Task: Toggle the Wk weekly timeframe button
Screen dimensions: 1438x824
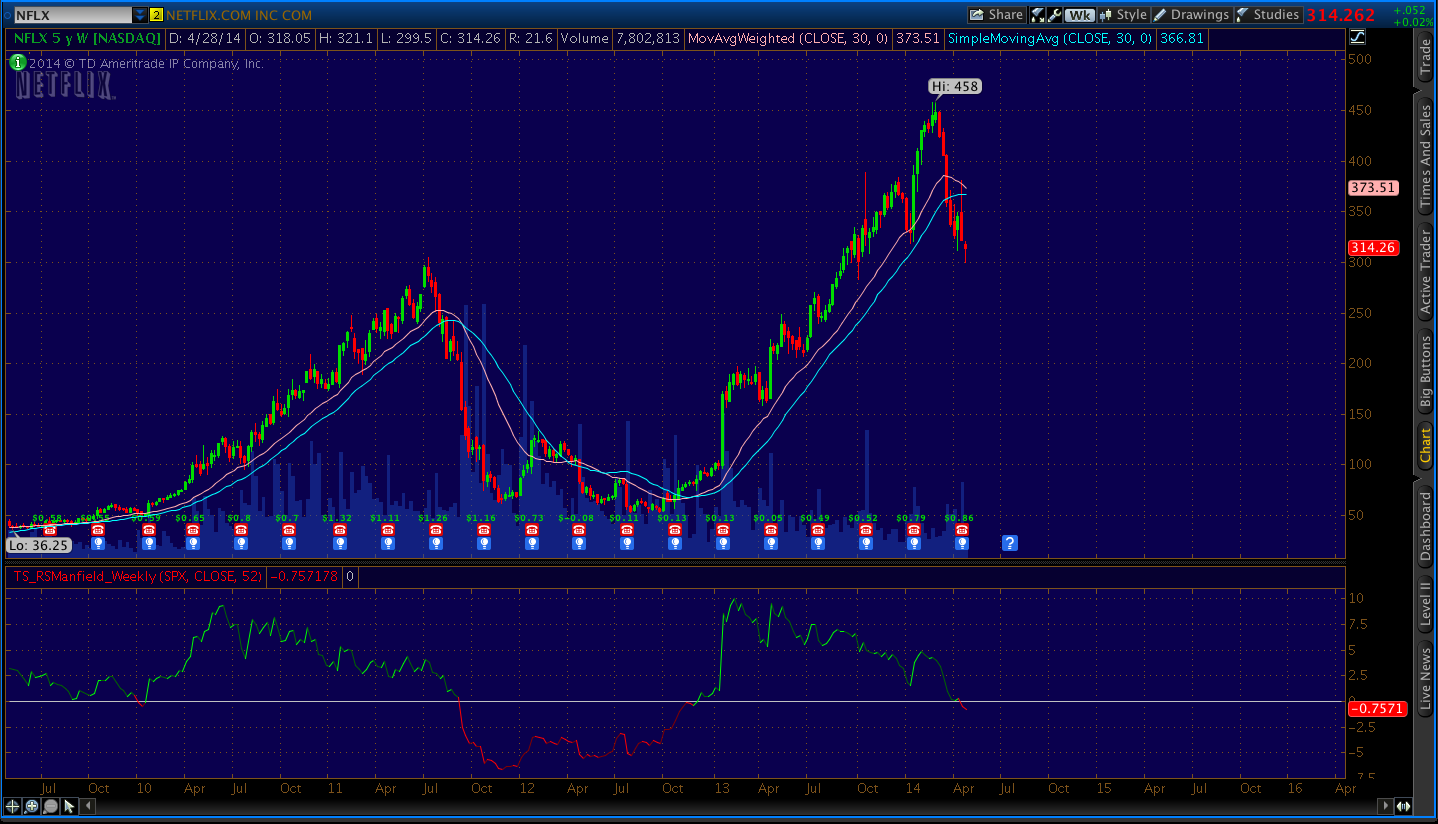Action: coord(1079,15)
